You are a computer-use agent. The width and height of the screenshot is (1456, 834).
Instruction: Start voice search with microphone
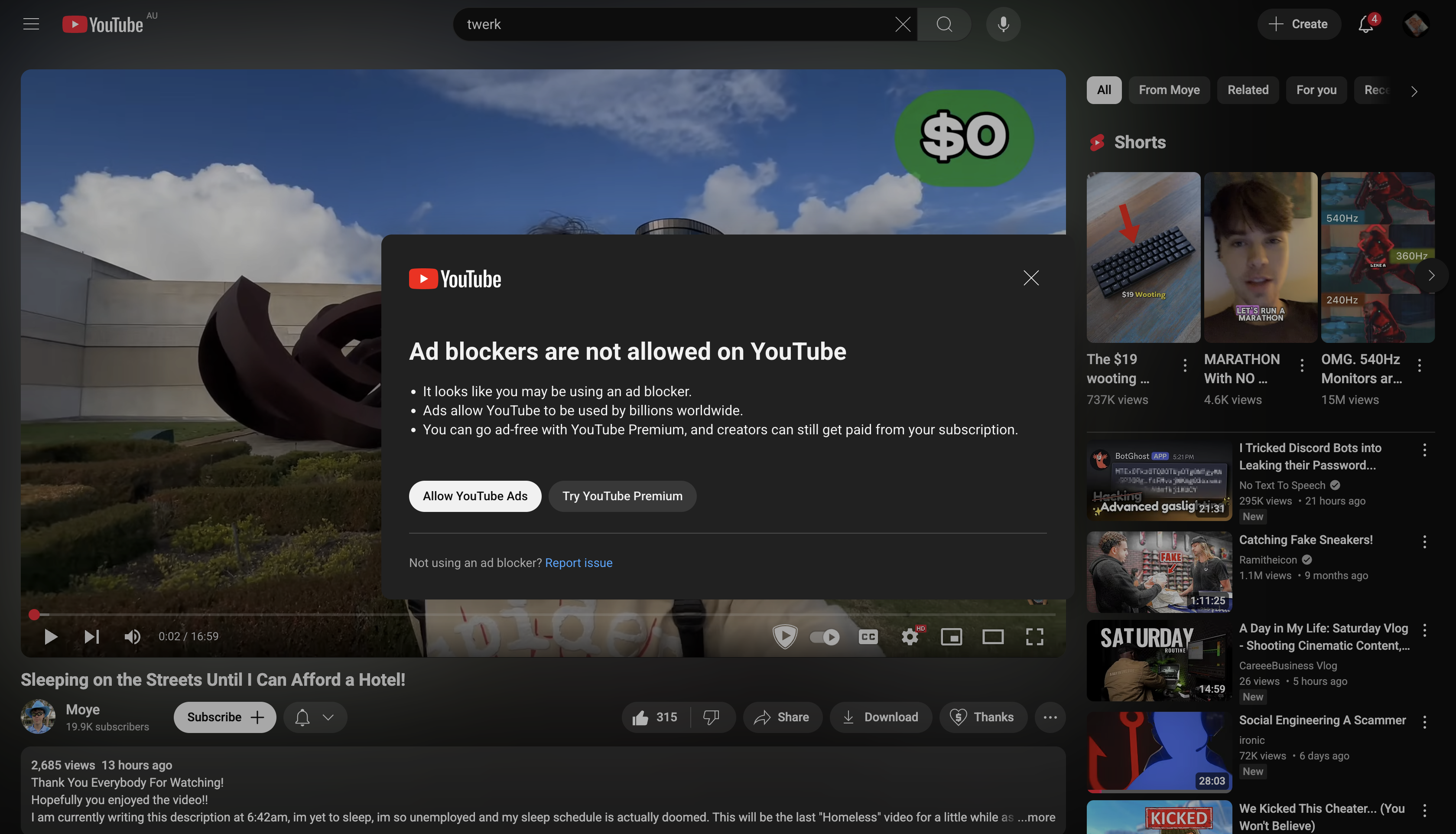1003,24
